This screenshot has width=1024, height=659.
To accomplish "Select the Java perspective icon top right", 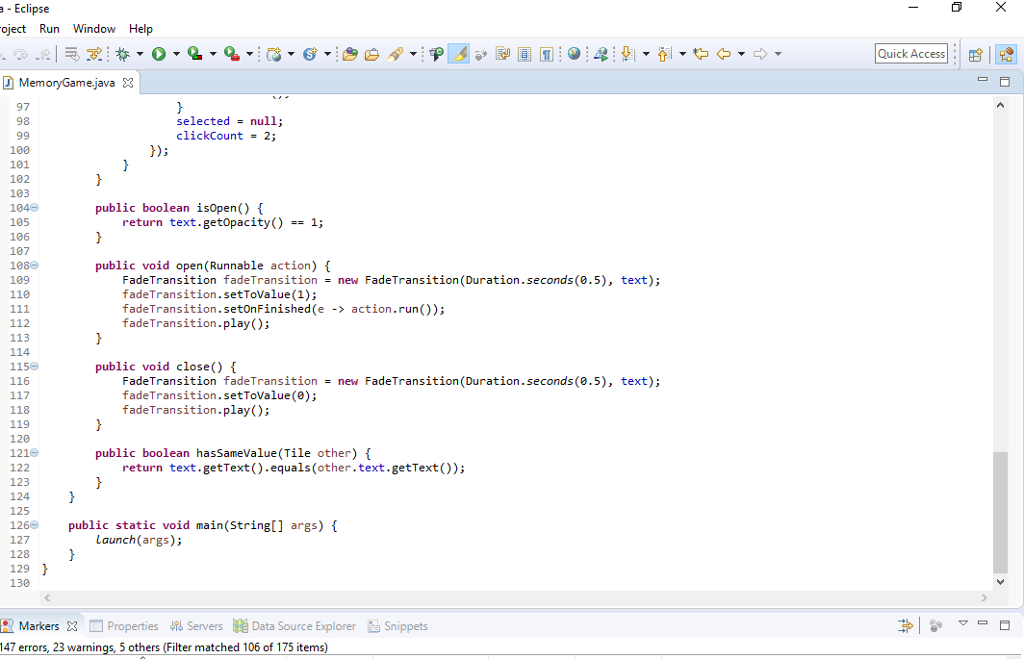I will 1006,53.
